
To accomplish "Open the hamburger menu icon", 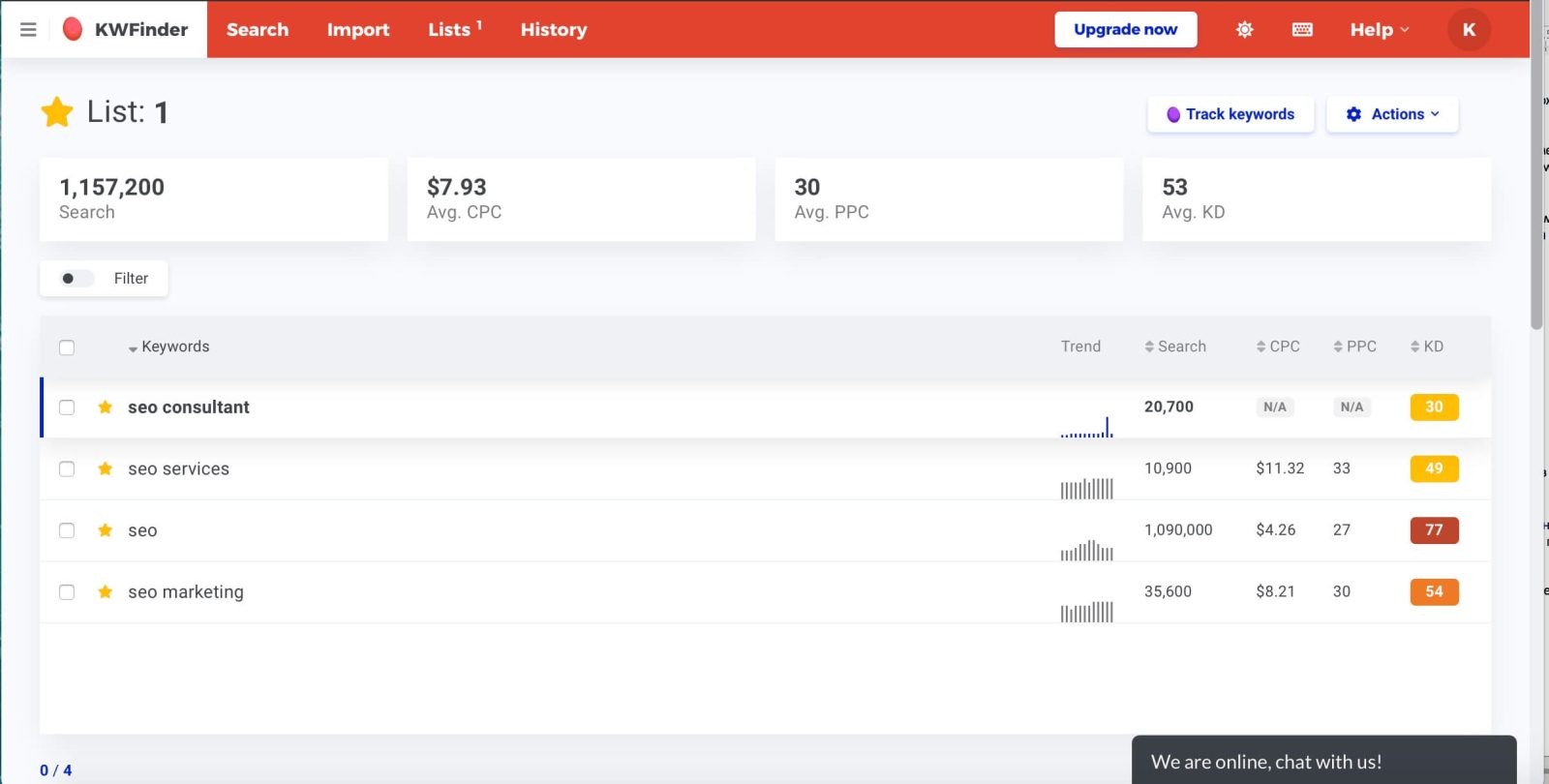I will (x=28, y=30).
